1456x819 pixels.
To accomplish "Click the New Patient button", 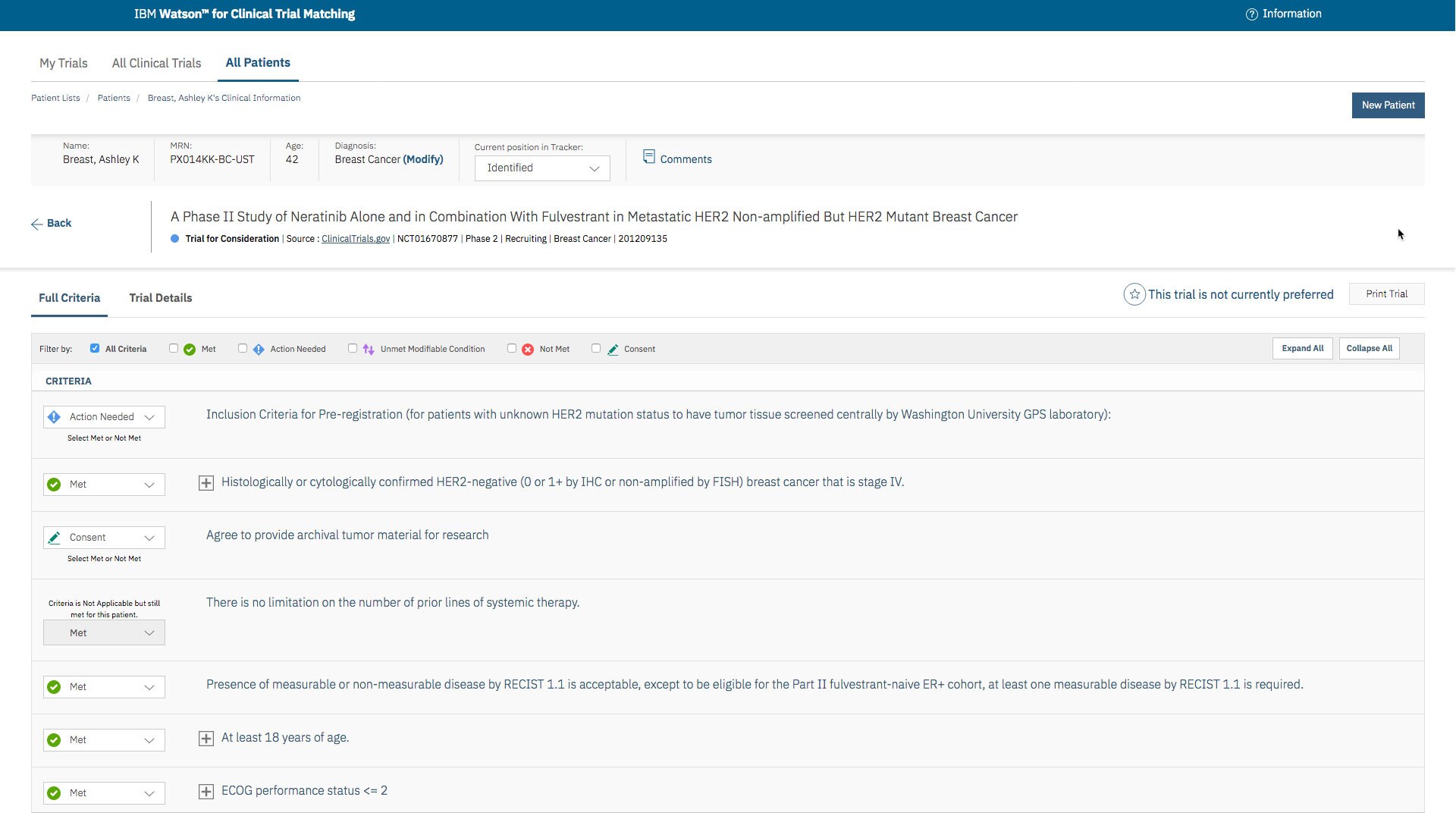I will click(1388, 105).
